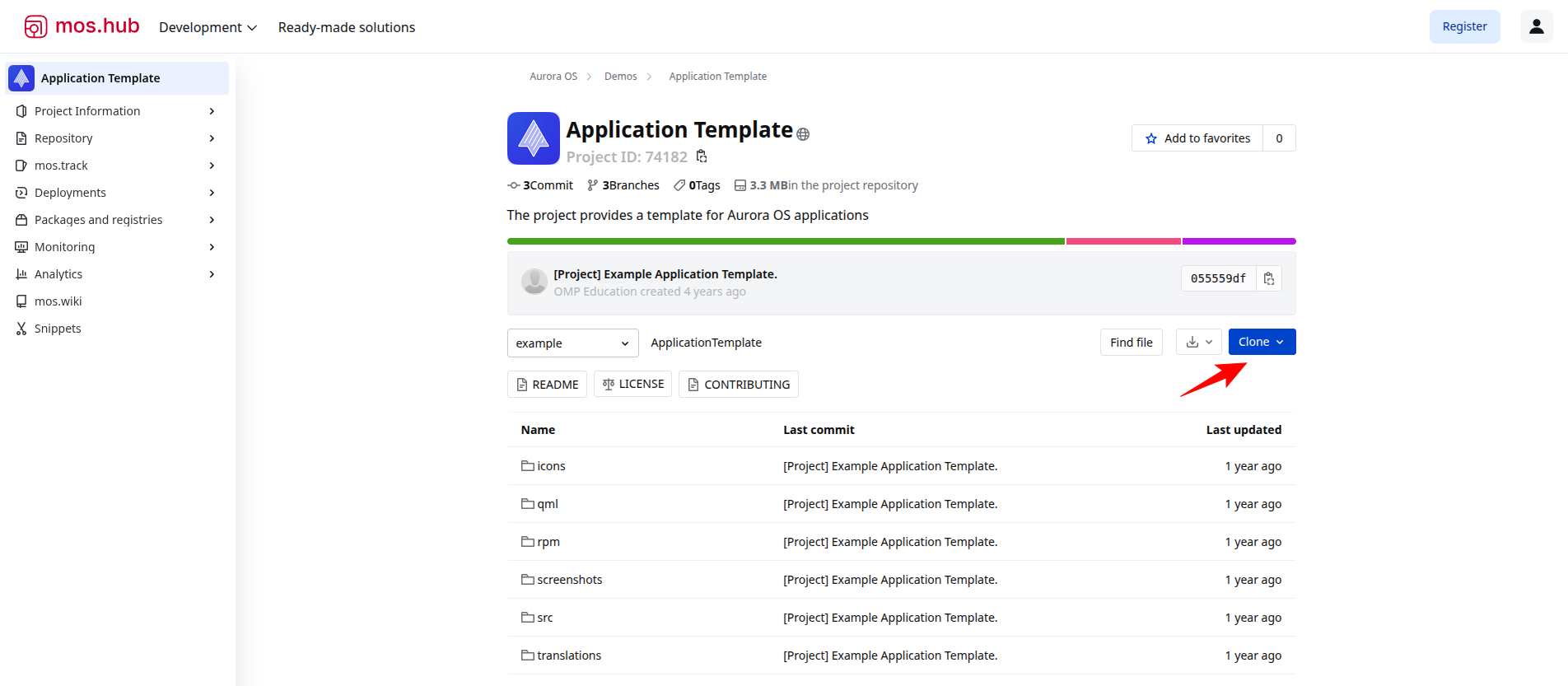View the 3 Branches link
Screen dimensions: 1568x686
[x=623, y=185]
